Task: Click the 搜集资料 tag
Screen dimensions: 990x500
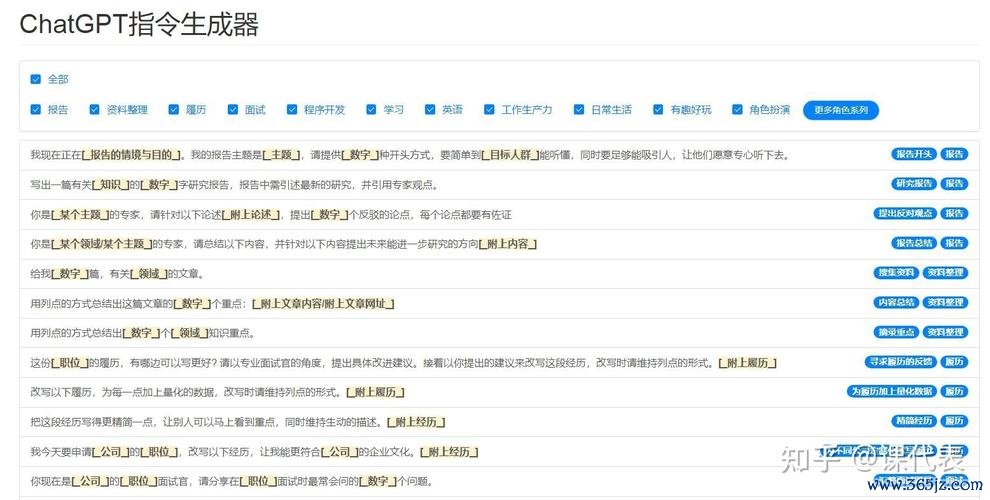Action: click(896, 273)
